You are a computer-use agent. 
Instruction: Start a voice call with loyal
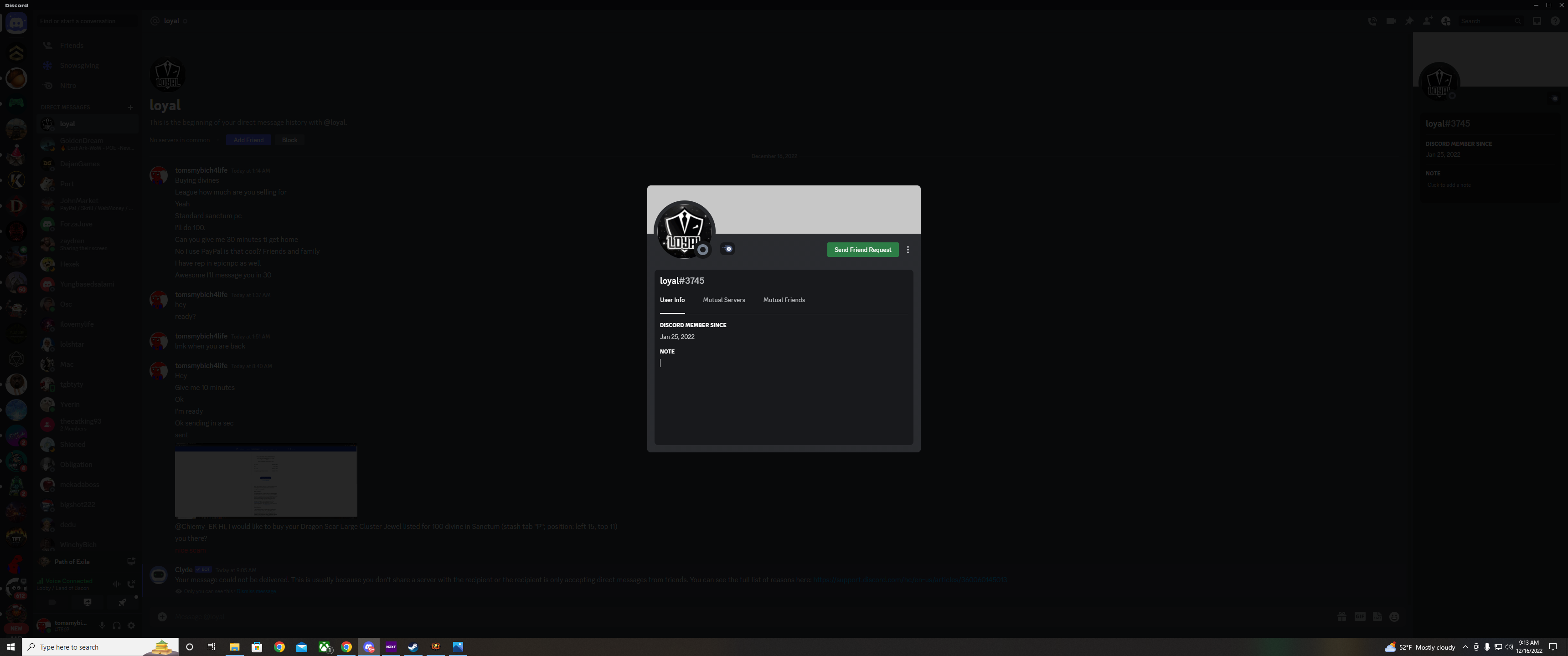[x=1372, y=20]
